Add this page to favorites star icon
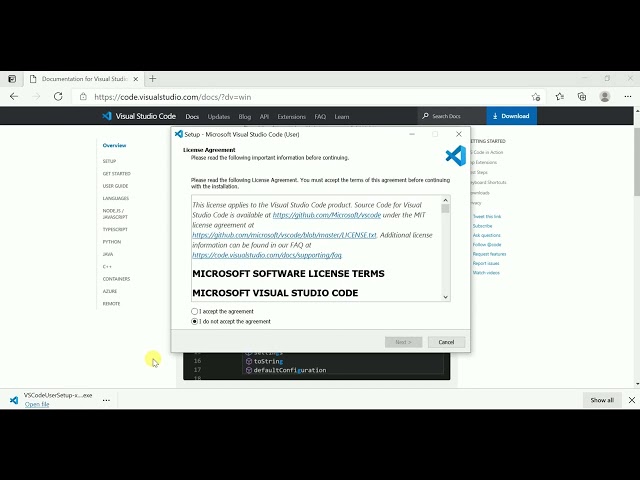The width and height of the screenshot is (640, 480). point(536,97)
